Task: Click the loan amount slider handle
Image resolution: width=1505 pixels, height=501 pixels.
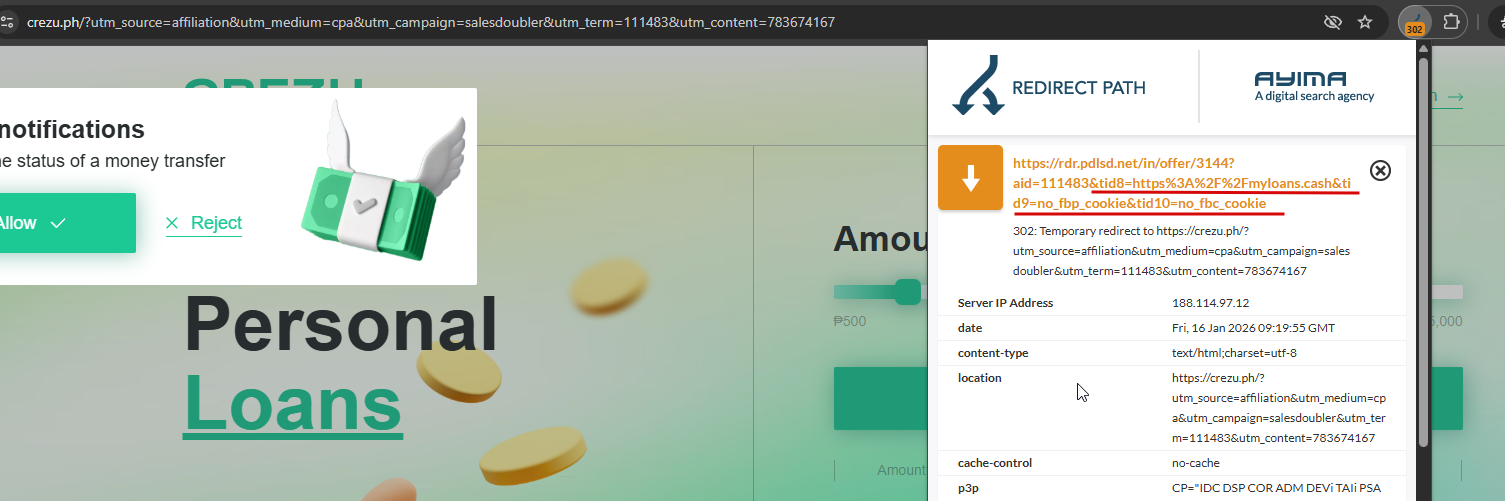Action: [x=907, y=292]
